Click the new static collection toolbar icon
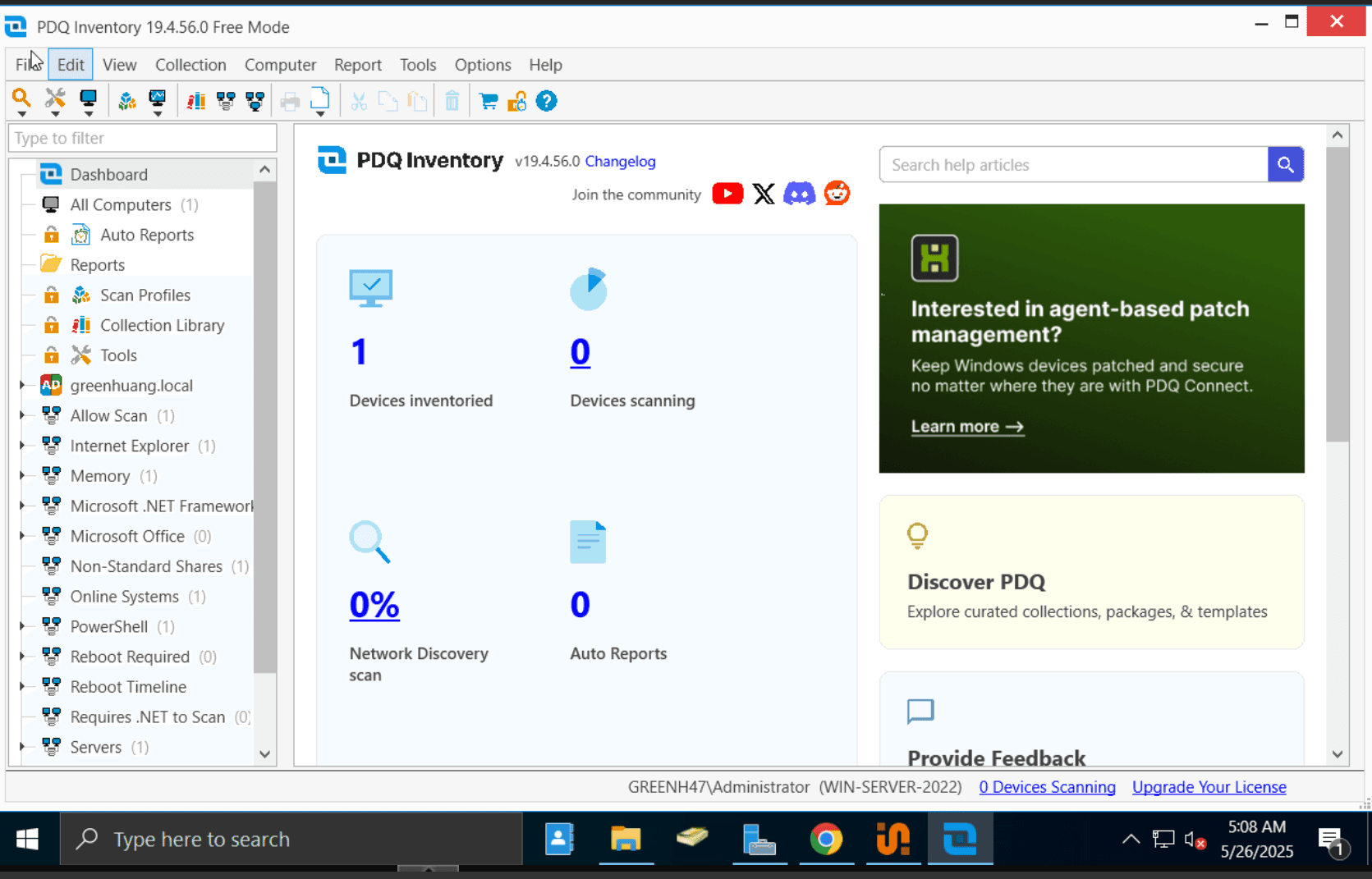 pyautogui.click(x=255, y=101)
